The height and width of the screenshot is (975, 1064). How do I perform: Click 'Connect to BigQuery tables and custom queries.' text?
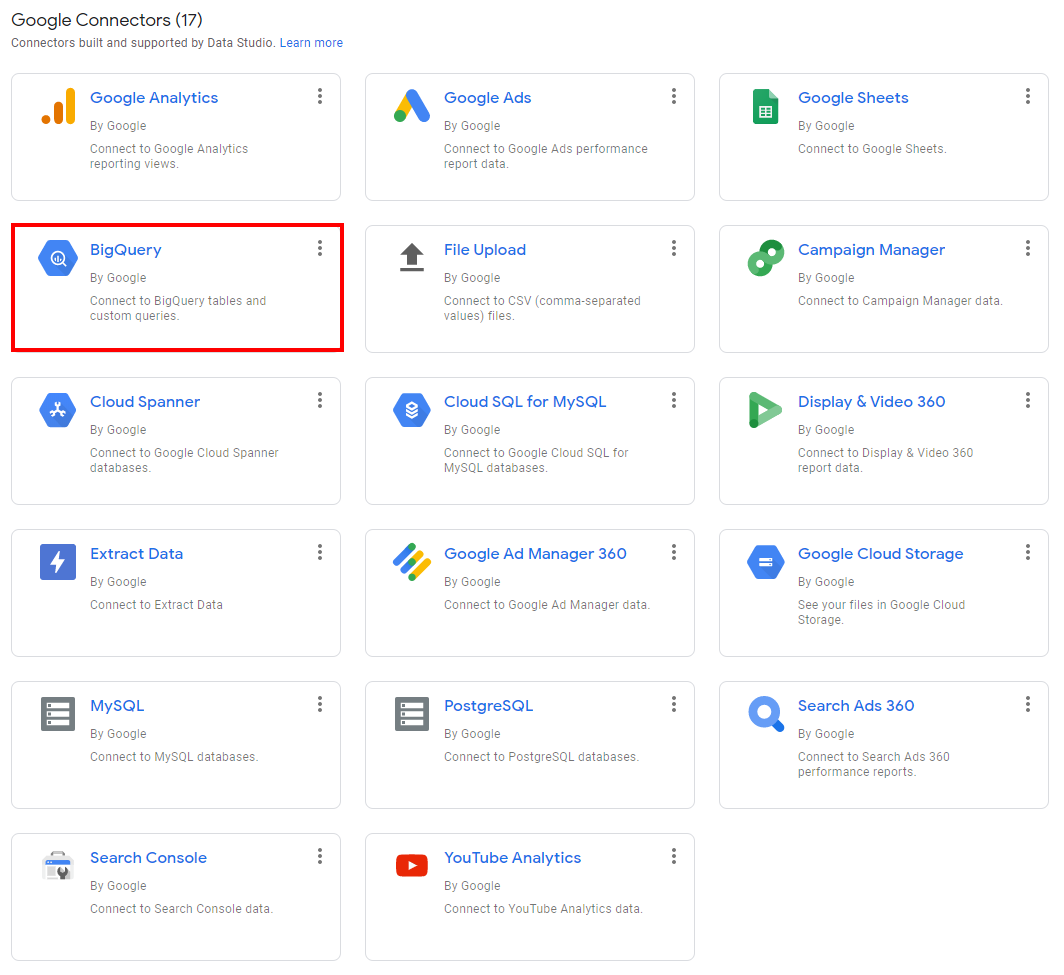[x=178, y=308]
